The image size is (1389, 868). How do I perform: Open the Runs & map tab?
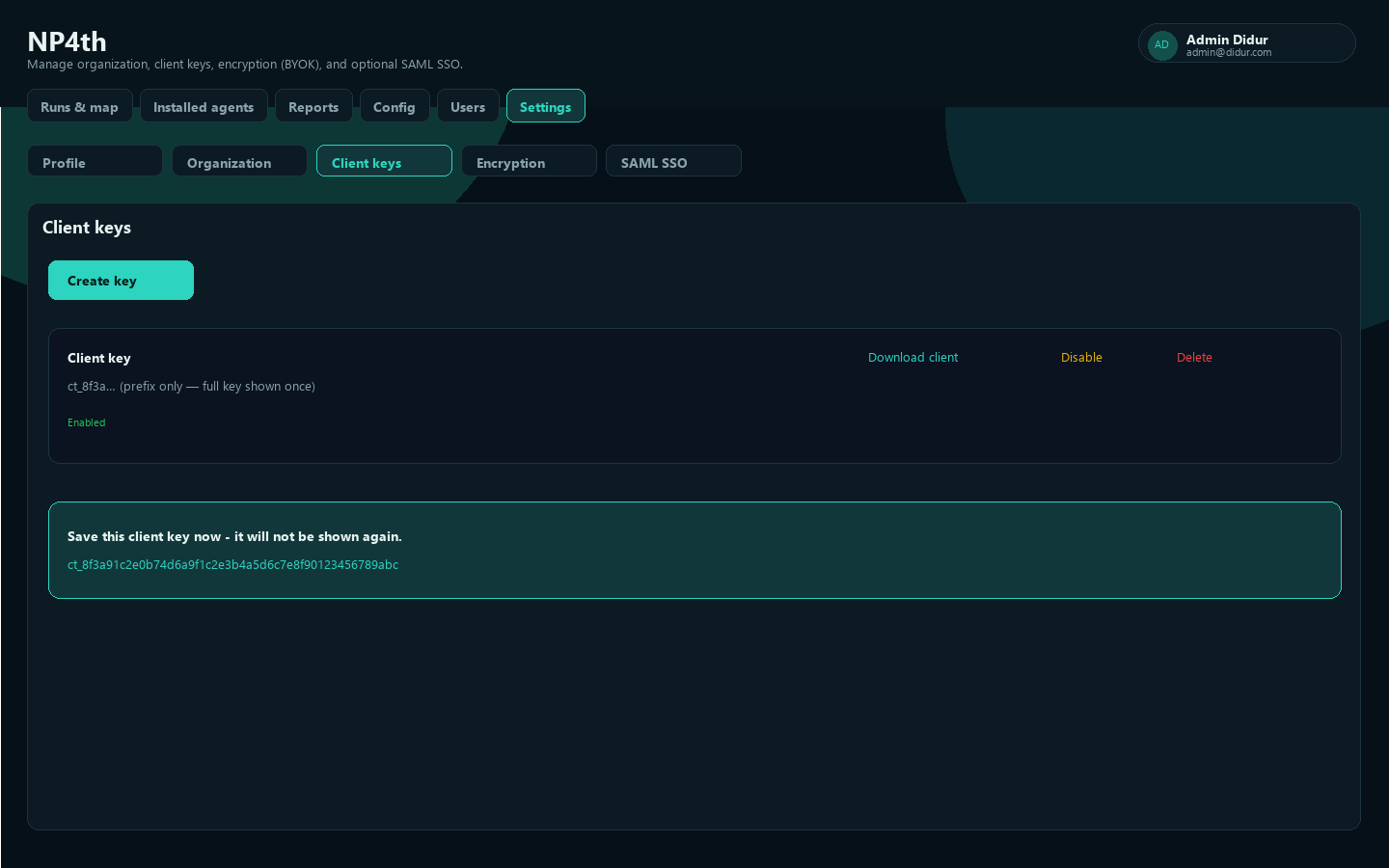coord(80,106)
